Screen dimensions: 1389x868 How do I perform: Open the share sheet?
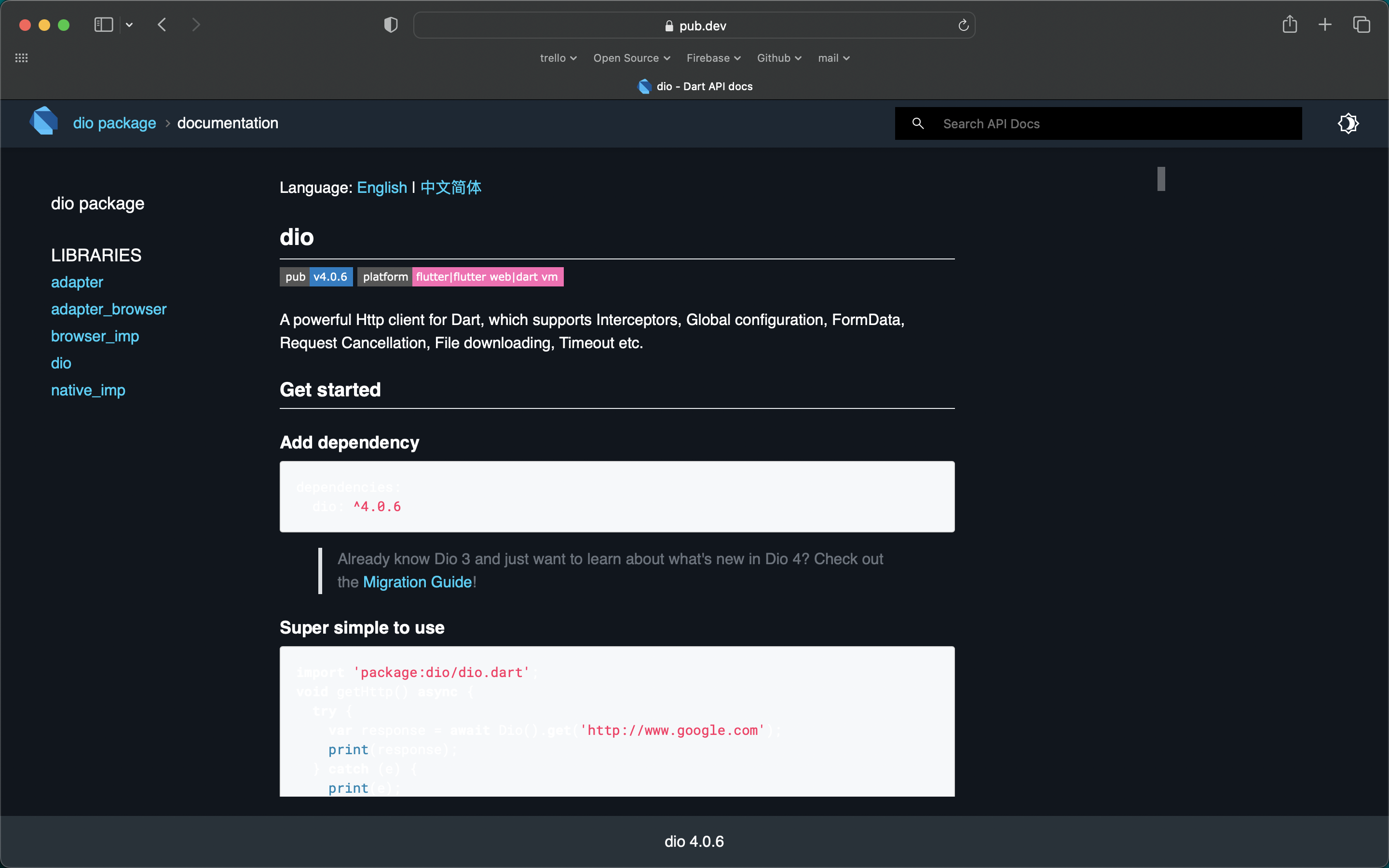click(x=1289, y=25)
